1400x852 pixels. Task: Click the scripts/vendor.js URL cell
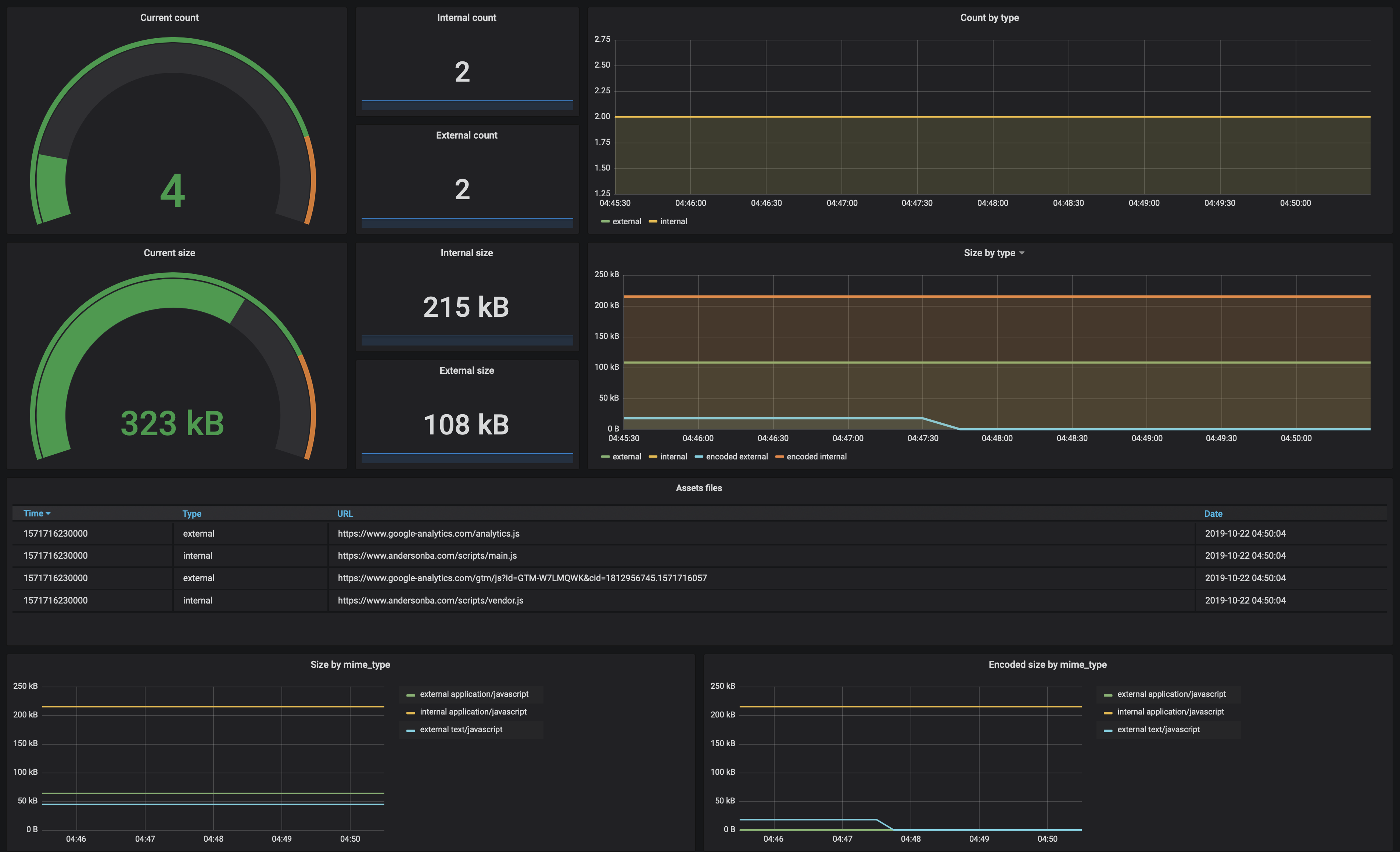click(x=430, y=600)
